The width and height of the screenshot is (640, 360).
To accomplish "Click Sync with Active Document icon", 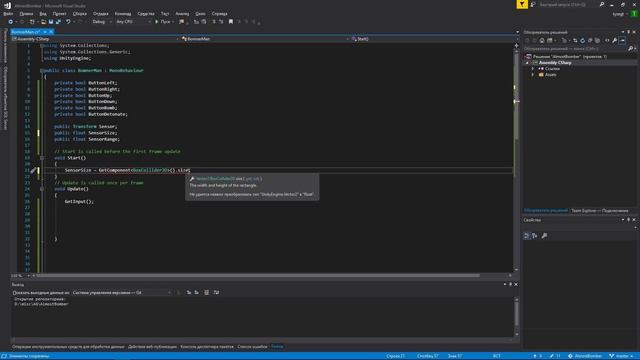I will click(x=575, y=40).
